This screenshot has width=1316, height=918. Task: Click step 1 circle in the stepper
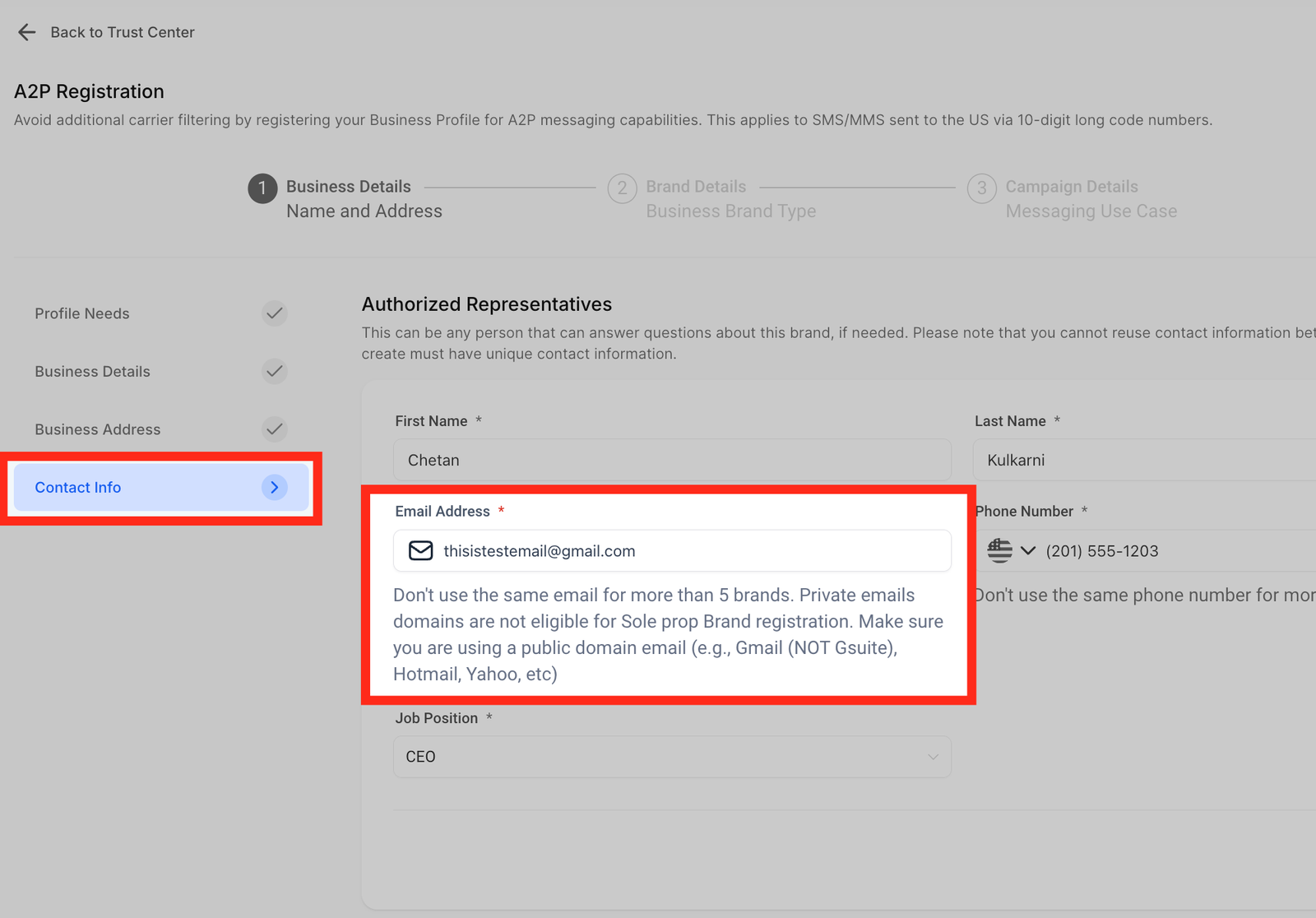tap(262, 188)
